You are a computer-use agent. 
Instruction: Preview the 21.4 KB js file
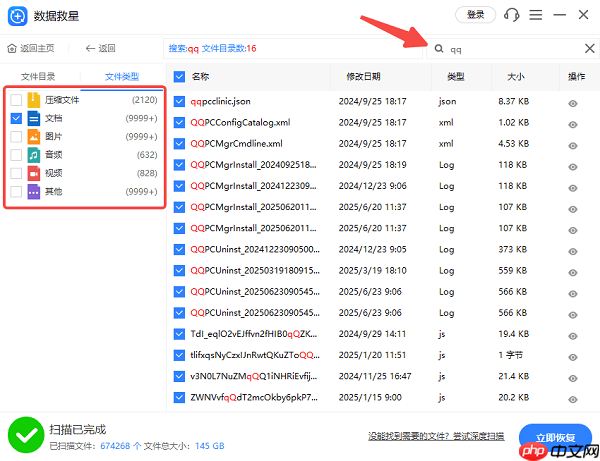tap(572, 378)
